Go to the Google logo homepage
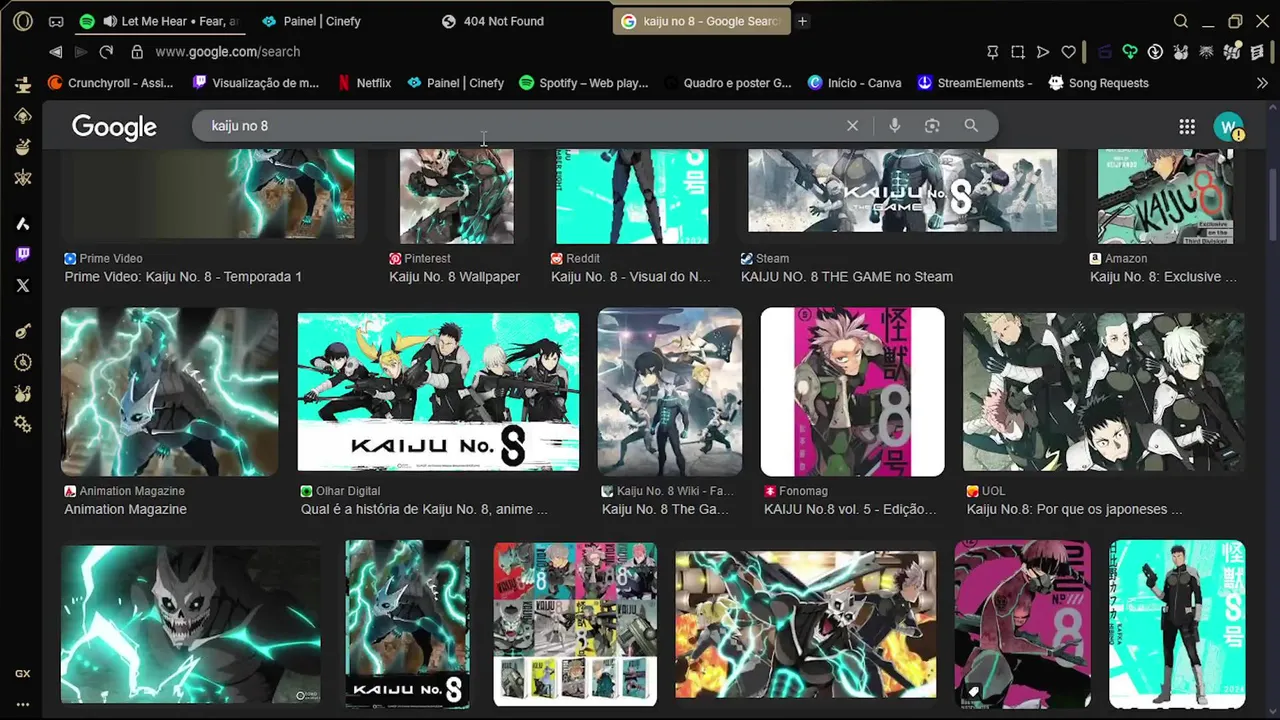The image size is (1280, 720). point(114,127)
